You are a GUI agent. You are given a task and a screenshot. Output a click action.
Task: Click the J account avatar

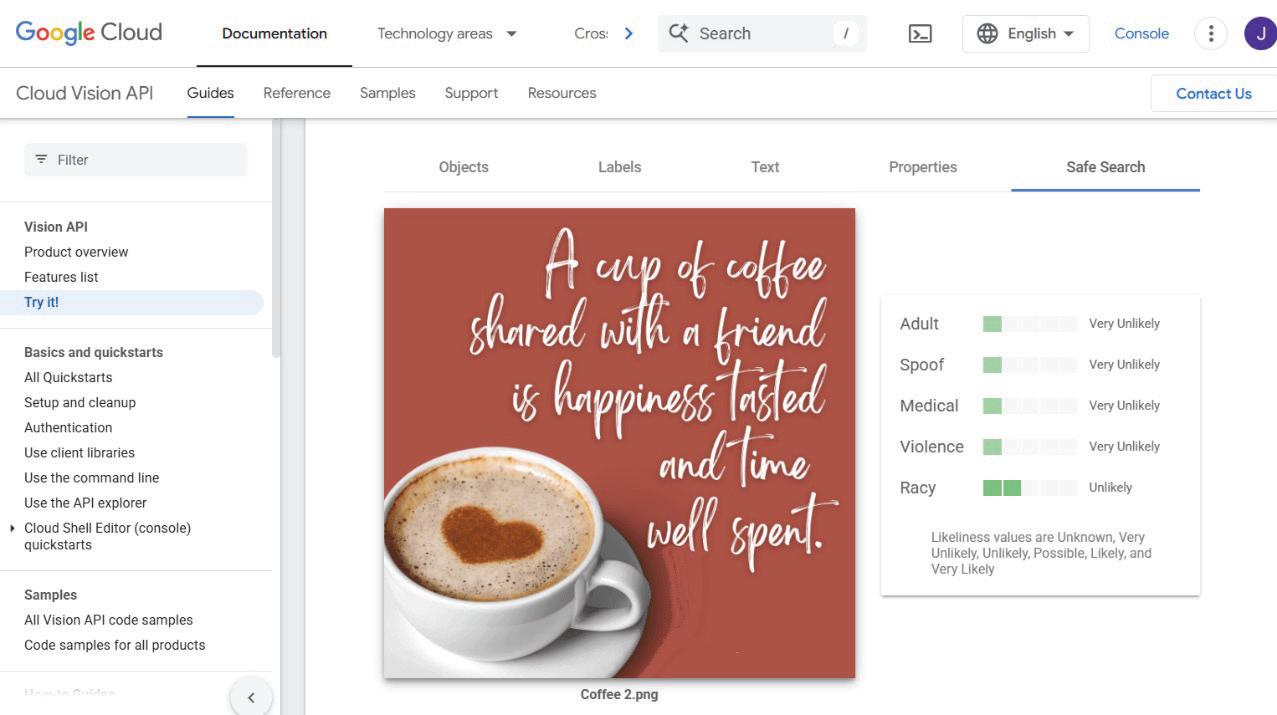pos(1261,33)
